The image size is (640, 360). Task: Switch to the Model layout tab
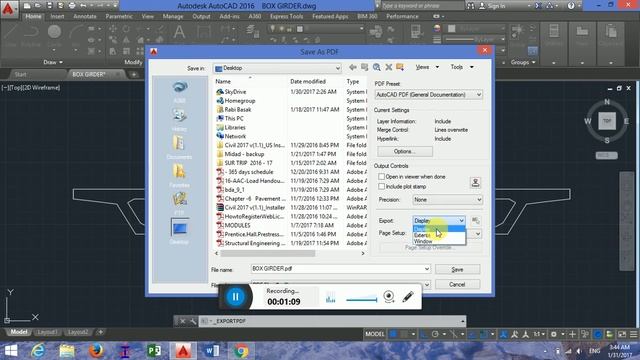[18, 332]
